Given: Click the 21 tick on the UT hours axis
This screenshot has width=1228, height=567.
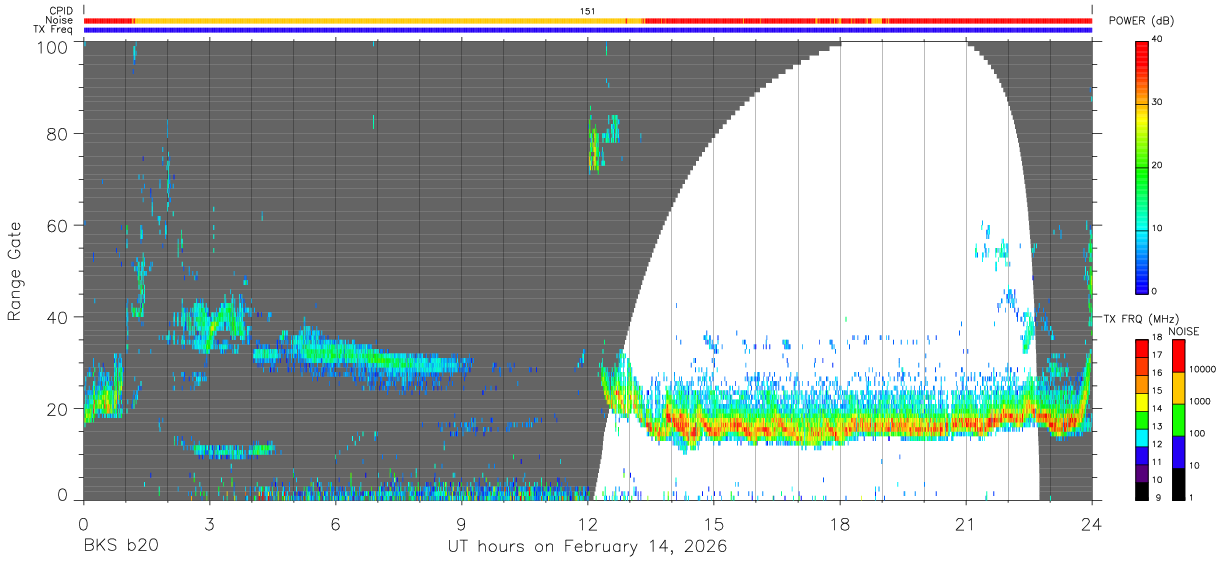Looking at the screenshot, I should point(966,524).
